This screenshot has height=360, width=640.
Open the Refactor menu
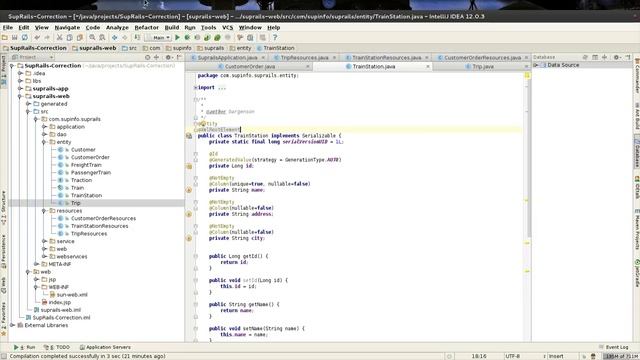[147, 28]
